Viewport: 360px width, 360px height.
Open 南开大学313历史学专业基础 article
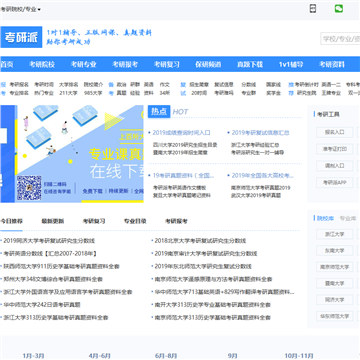(x=213, y=305)
